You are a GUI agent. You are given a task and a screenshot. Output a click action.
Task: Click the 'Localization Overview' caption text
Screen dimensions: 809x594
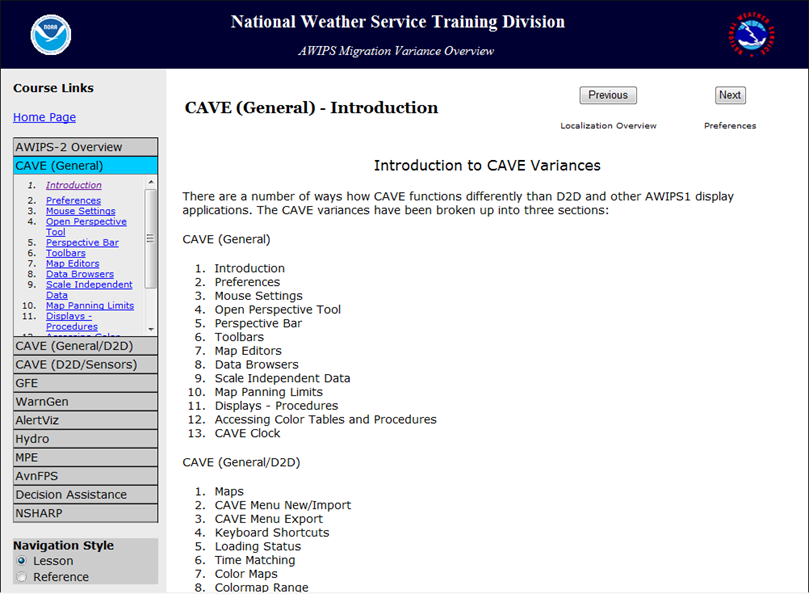tap(608, 125)
